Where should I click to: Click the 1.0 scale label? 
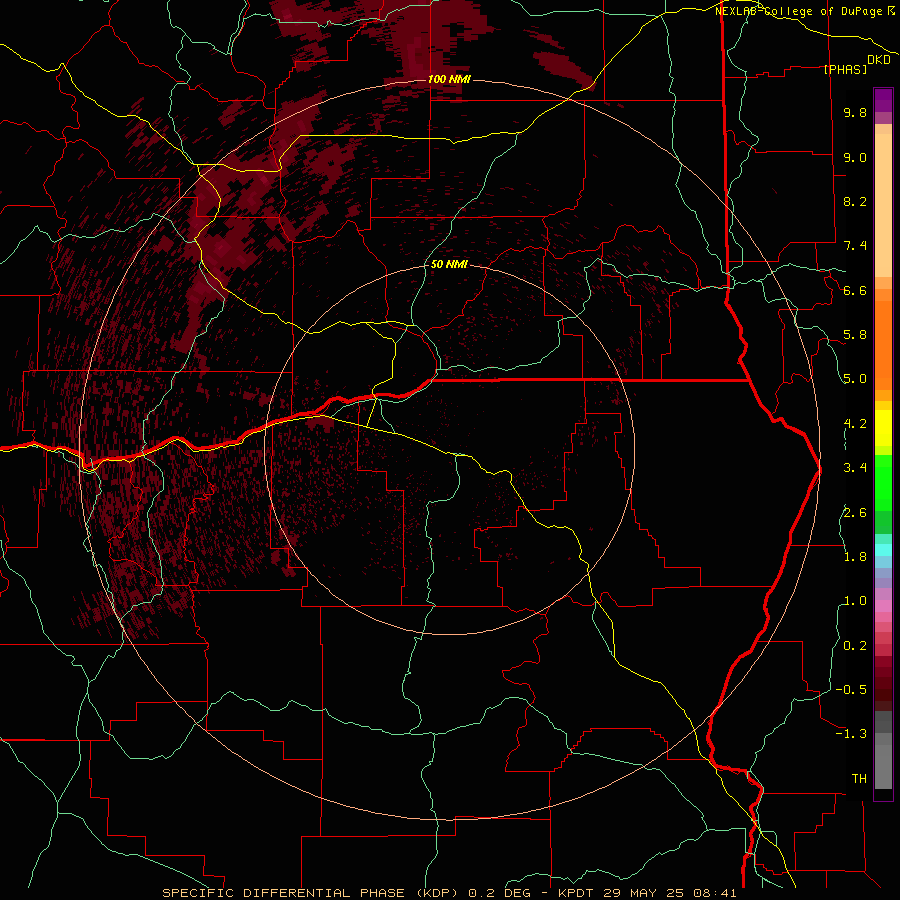click(x=855, y=601)
